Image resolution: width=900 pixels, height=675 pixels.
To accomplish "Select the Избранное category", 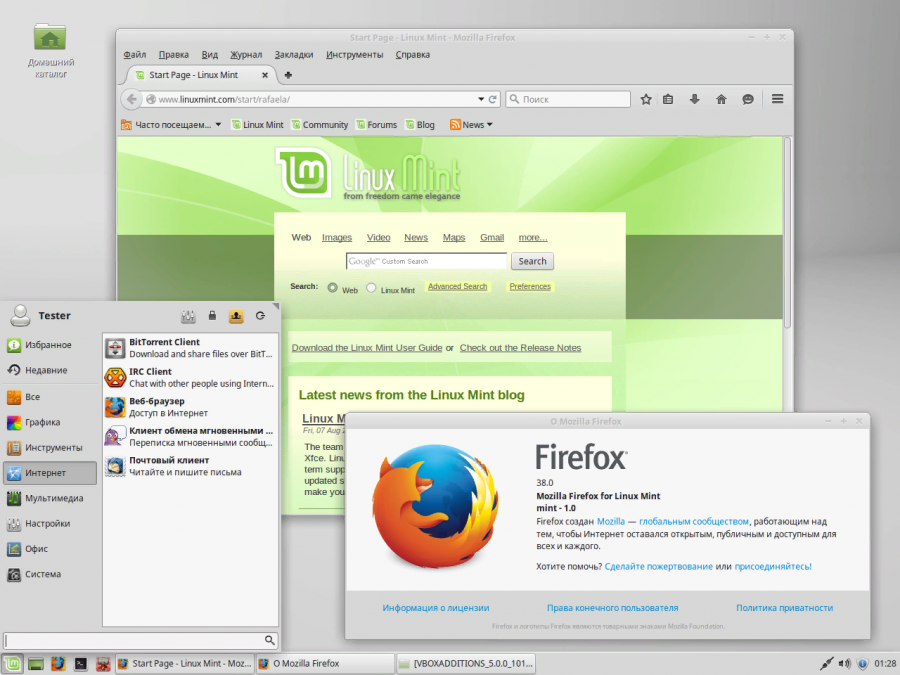I will coord(50,345).
